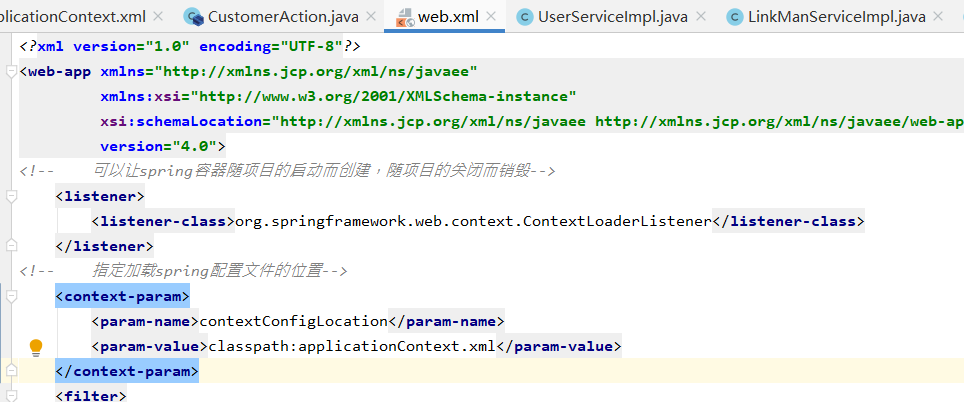Image resolution: width=964 pixels, height=402 pixels.
Task: Click the fold marker at closing context-param tag
Action: pyautogui.click(x=10, y=372)
